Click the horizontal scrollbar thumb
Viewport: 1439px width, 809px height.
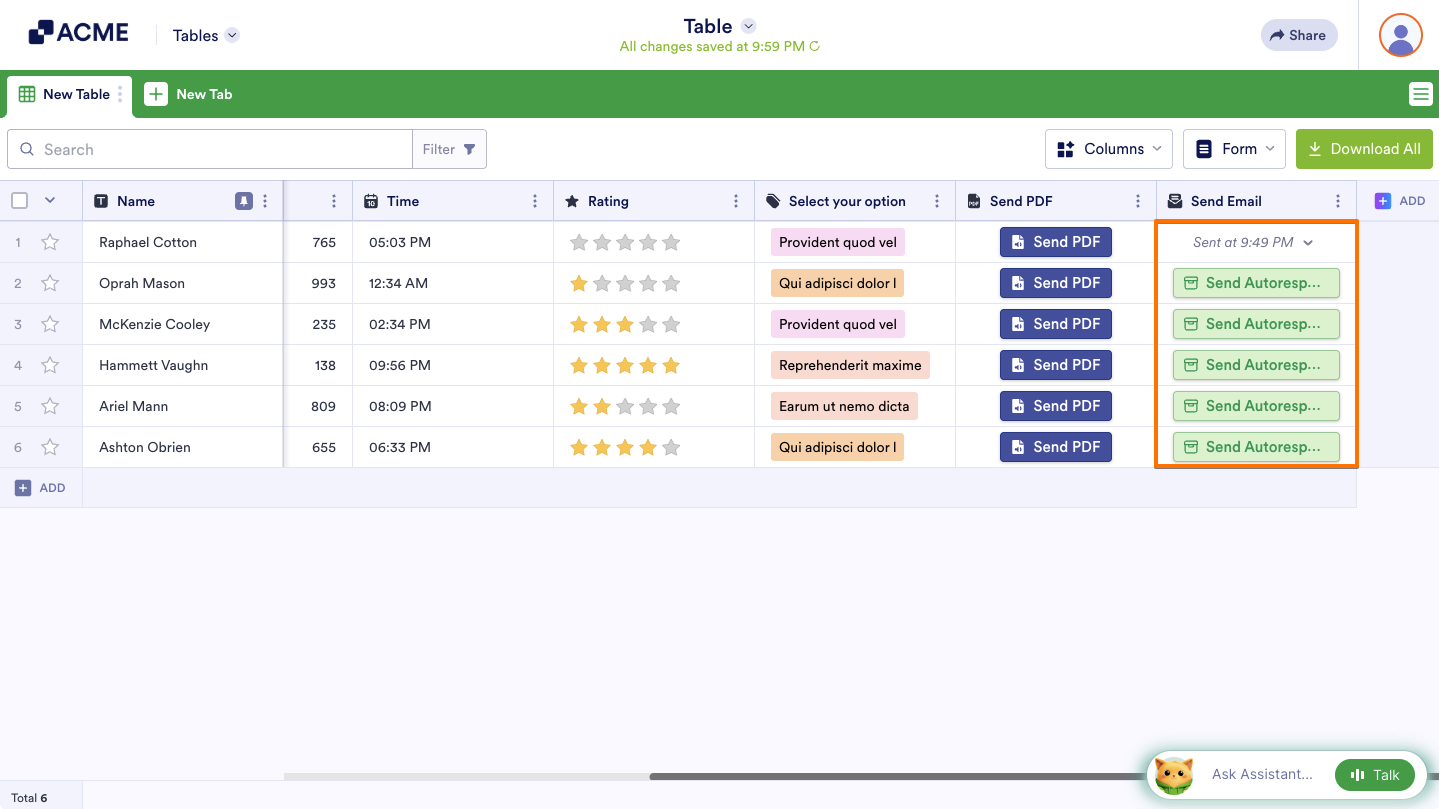pyautogui.click(x=1044, y=776)
